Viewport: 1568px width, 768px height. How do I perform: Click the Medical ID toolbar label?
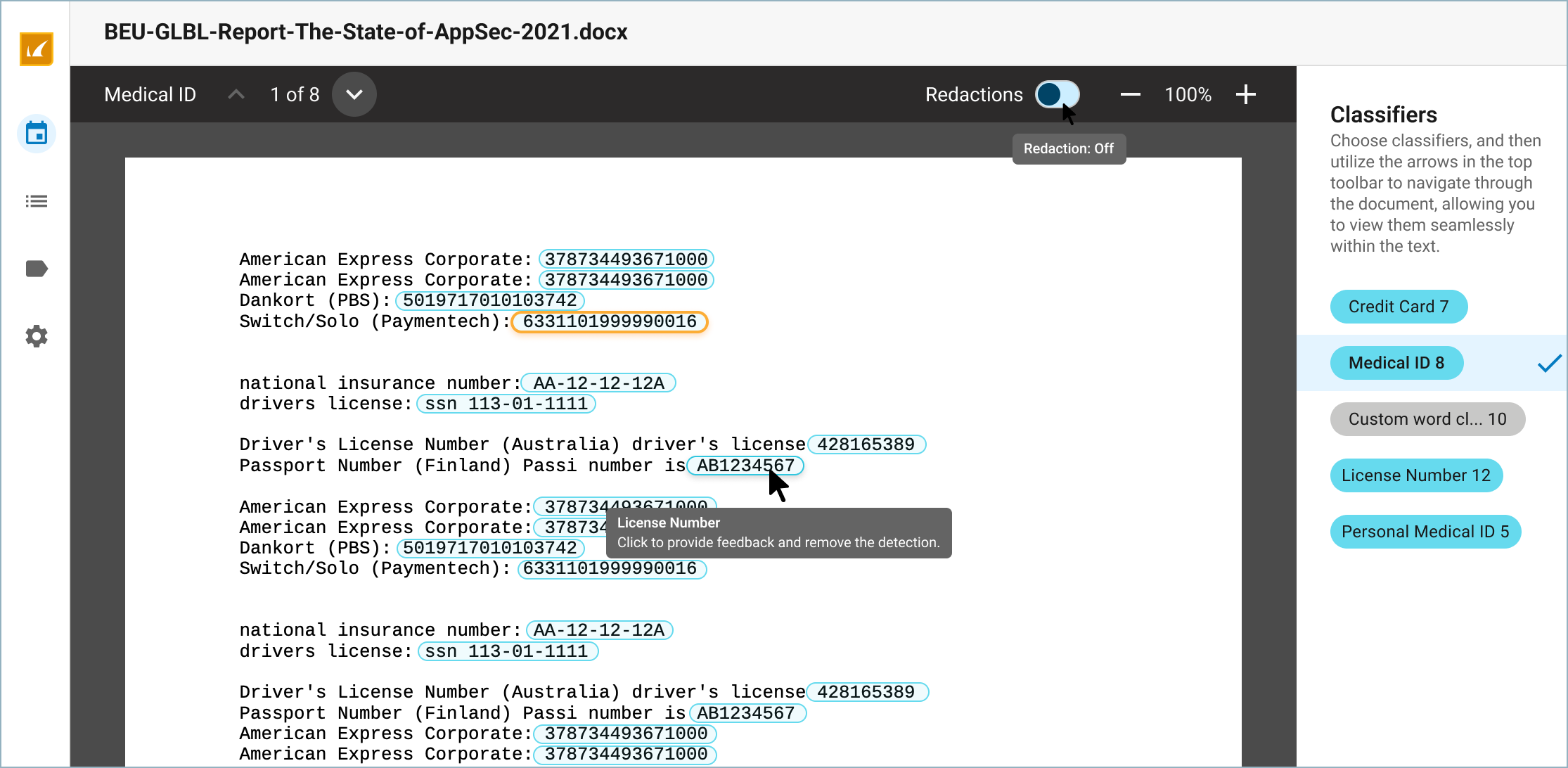tap(150, 94)
